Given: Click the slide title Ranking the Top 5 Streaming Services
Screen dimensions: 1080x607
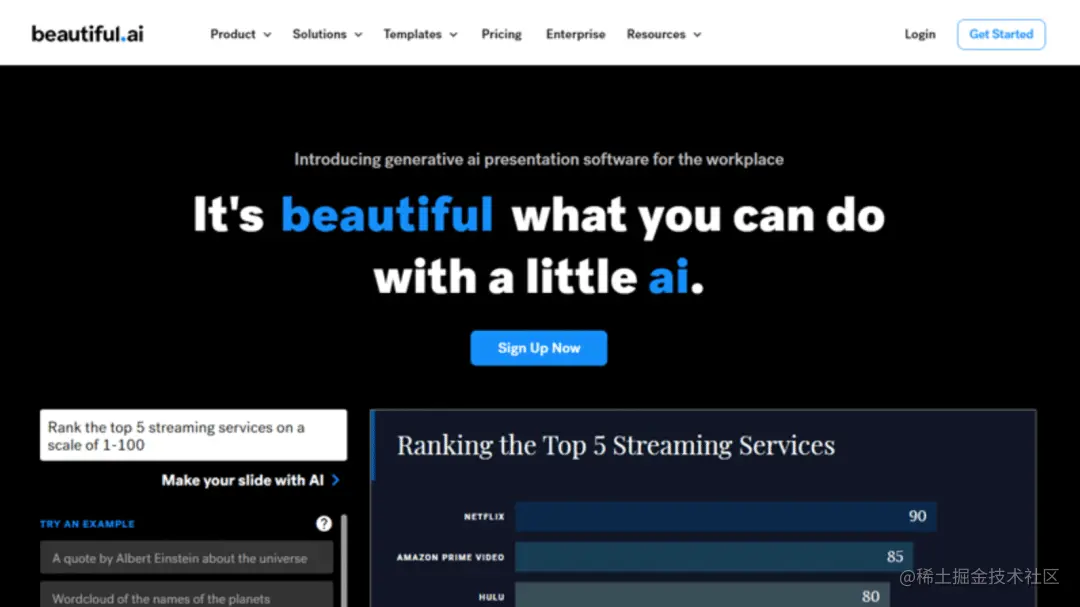Looking at the screenshot, I should [616, 446].
